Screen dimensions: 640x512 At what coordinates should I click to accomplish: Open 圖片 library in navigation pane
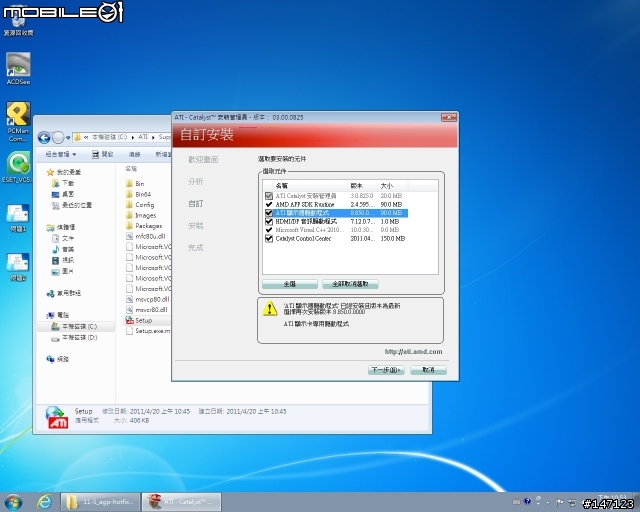(63, 271)
